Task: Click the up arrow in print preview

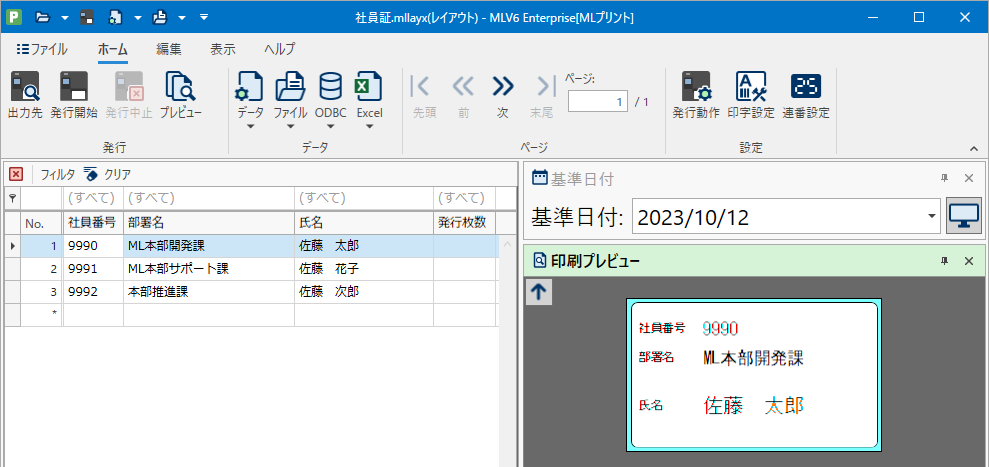Action: (539, 292)
